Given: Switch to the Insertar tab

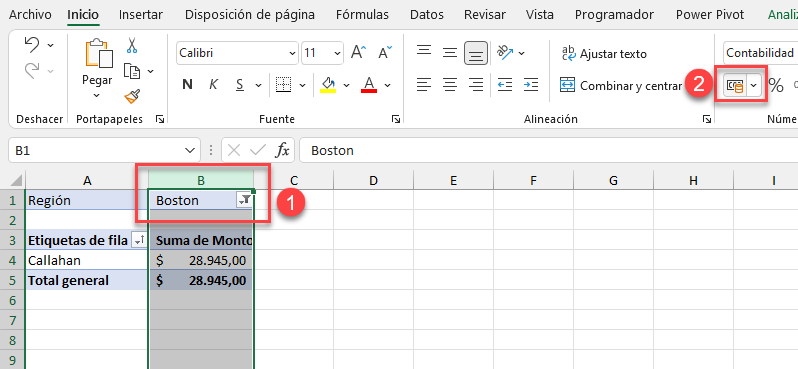Looking at the screenshot, I should [x=141, y=15].
